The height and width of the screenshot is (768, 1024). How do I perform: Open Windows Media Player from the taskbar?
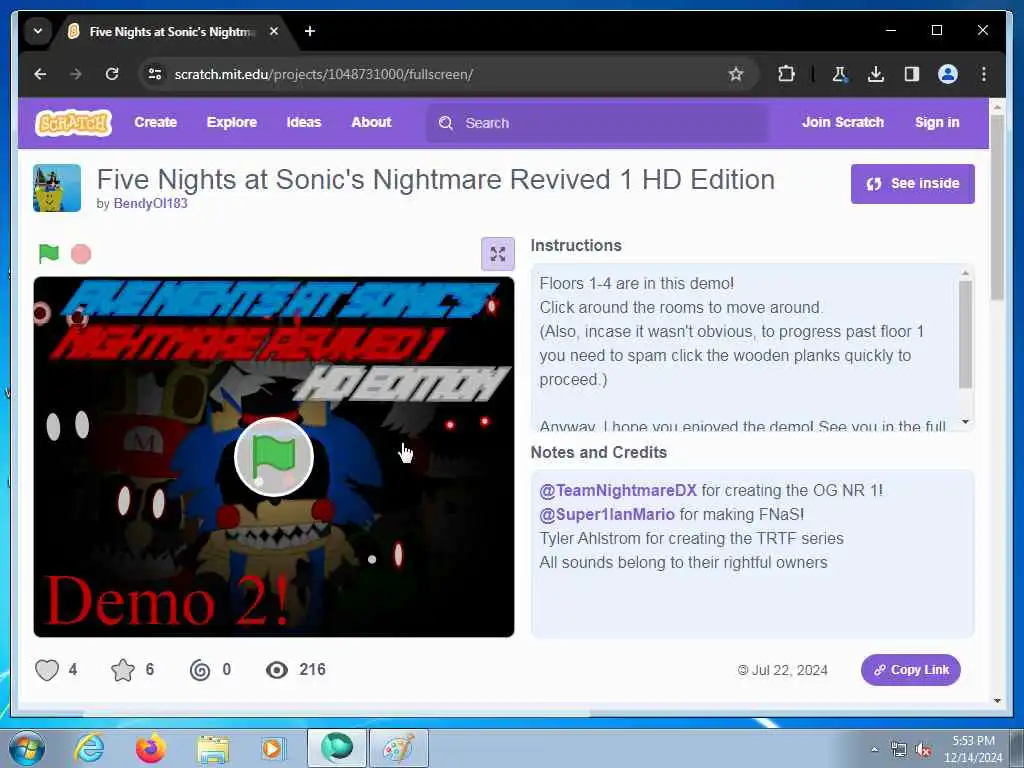coord(272,748)
